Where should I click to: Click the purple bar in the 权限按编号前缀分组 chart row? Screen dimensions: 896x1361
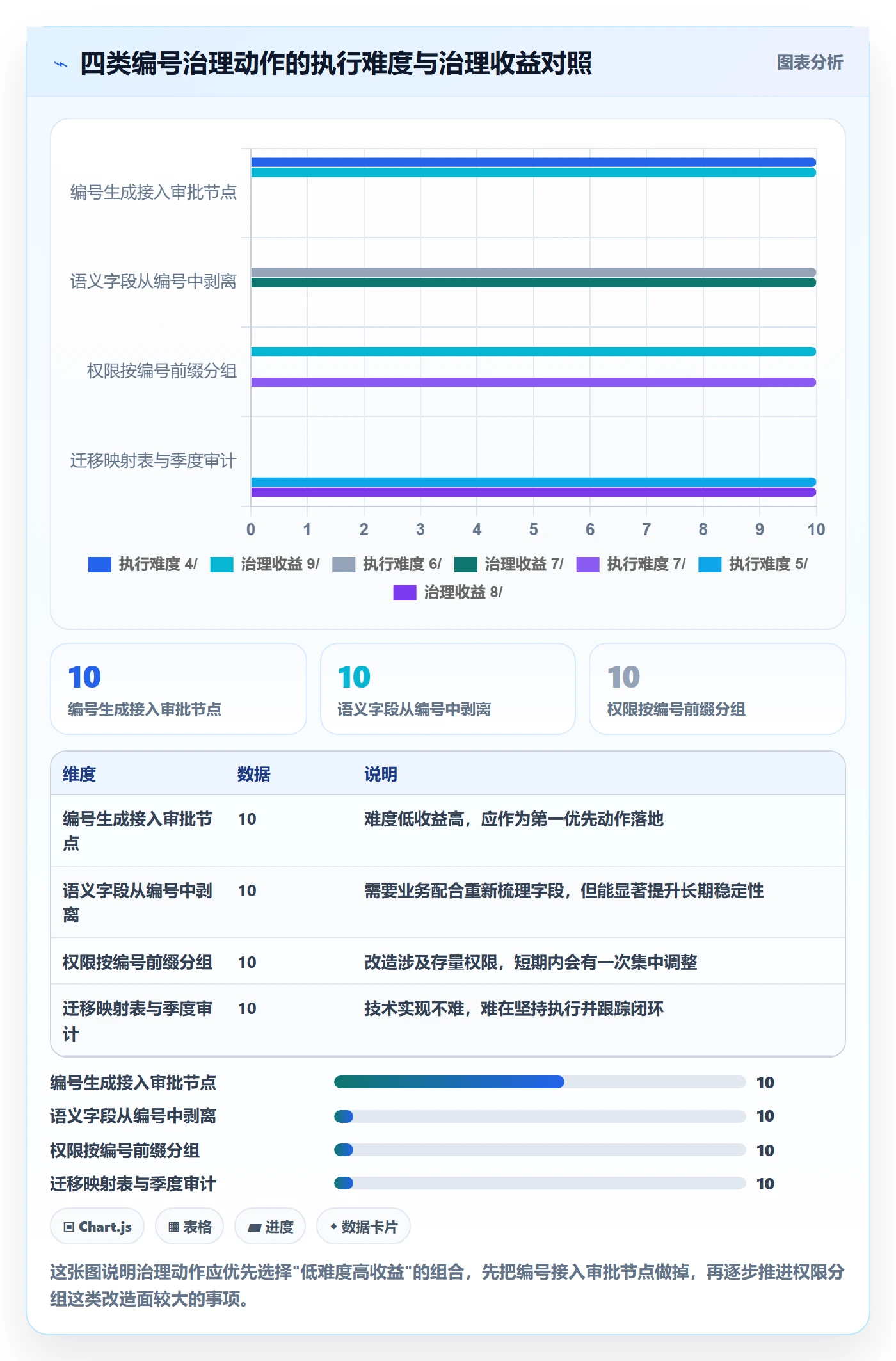534,382
